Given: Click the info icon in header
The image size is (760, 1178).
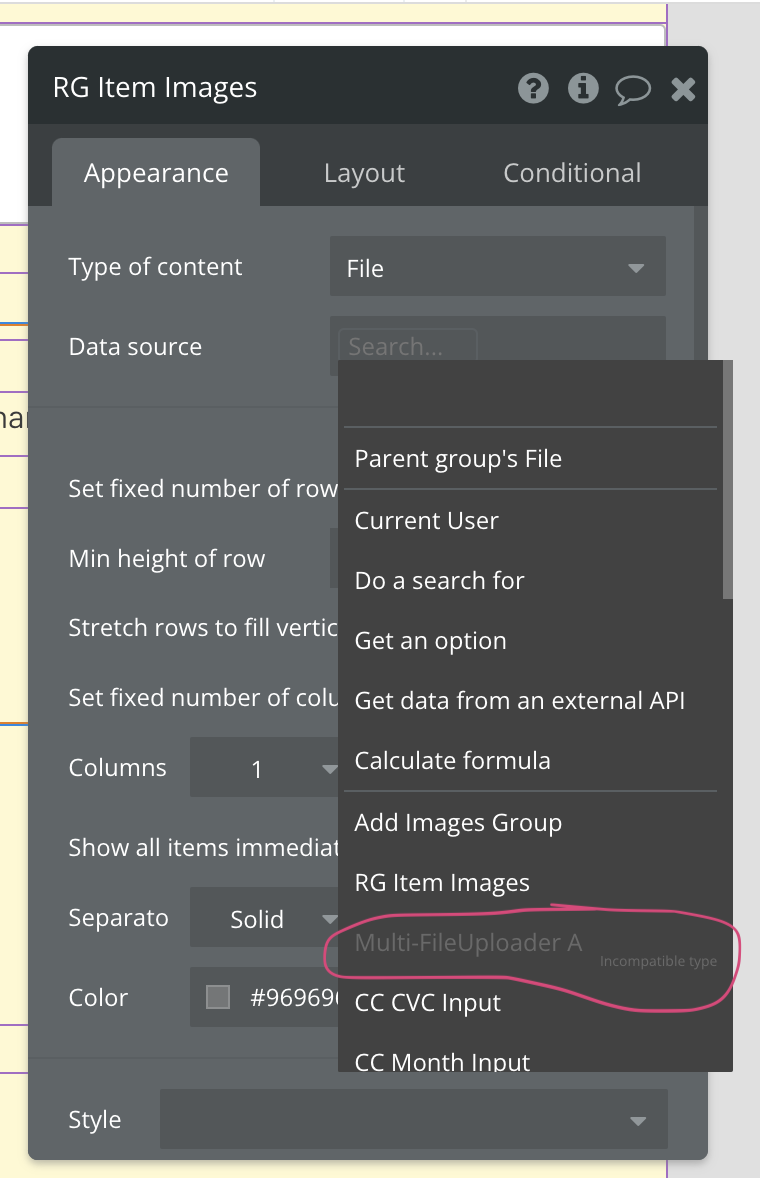Looking at the screenshot, I should [x=583, y=89].
